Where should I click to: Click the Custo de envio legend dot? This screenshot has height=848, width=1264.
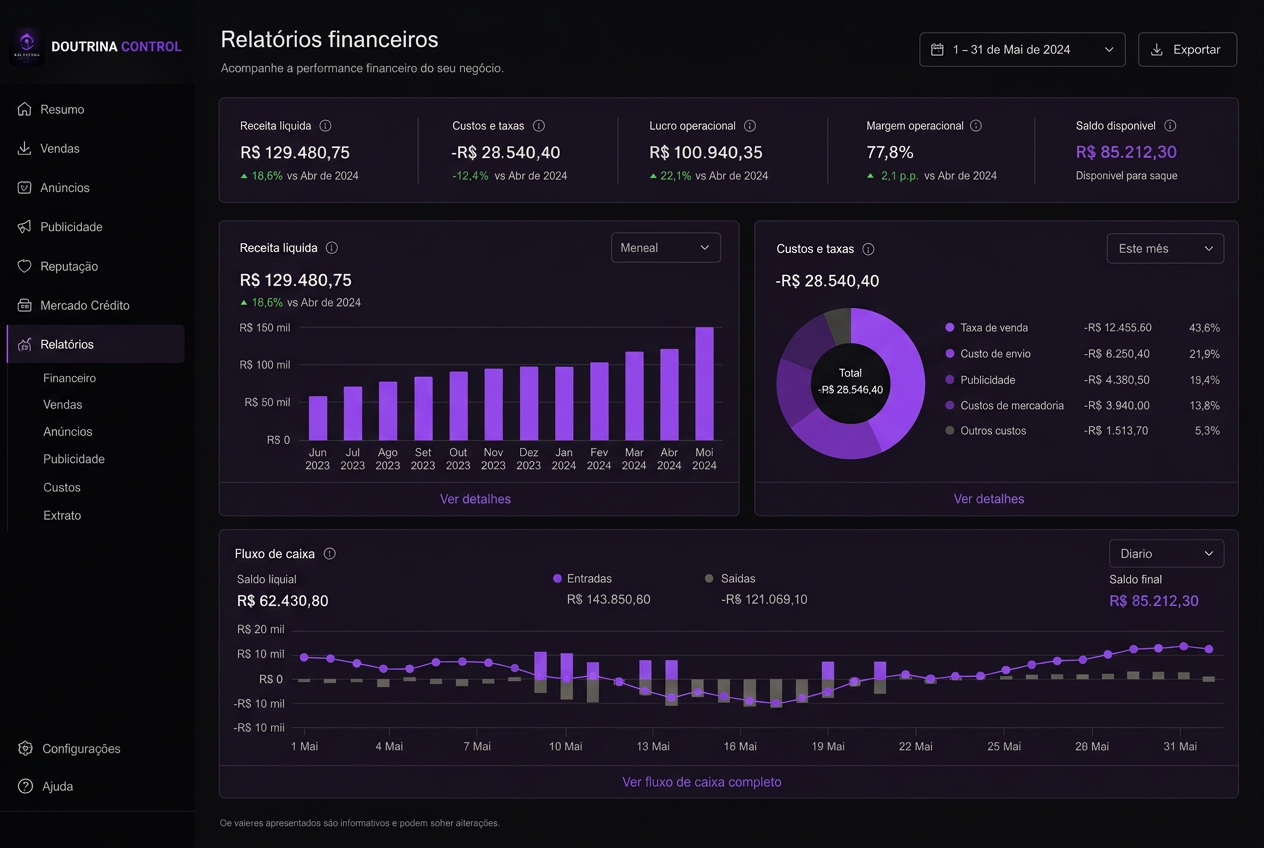(950, 353)
